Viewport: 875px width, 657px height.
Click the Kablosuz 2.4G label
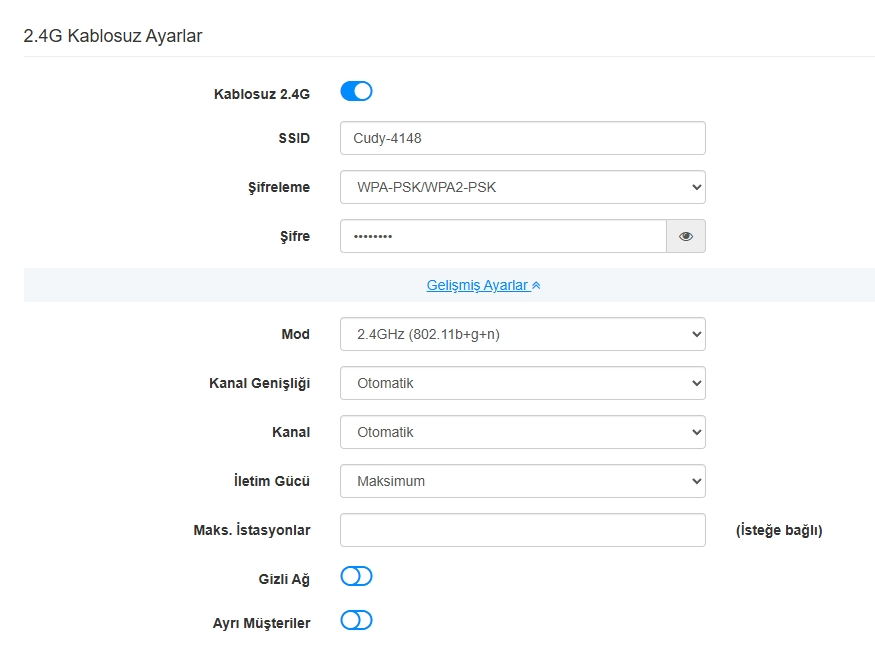pyautogui.click(x=262, y=94)
